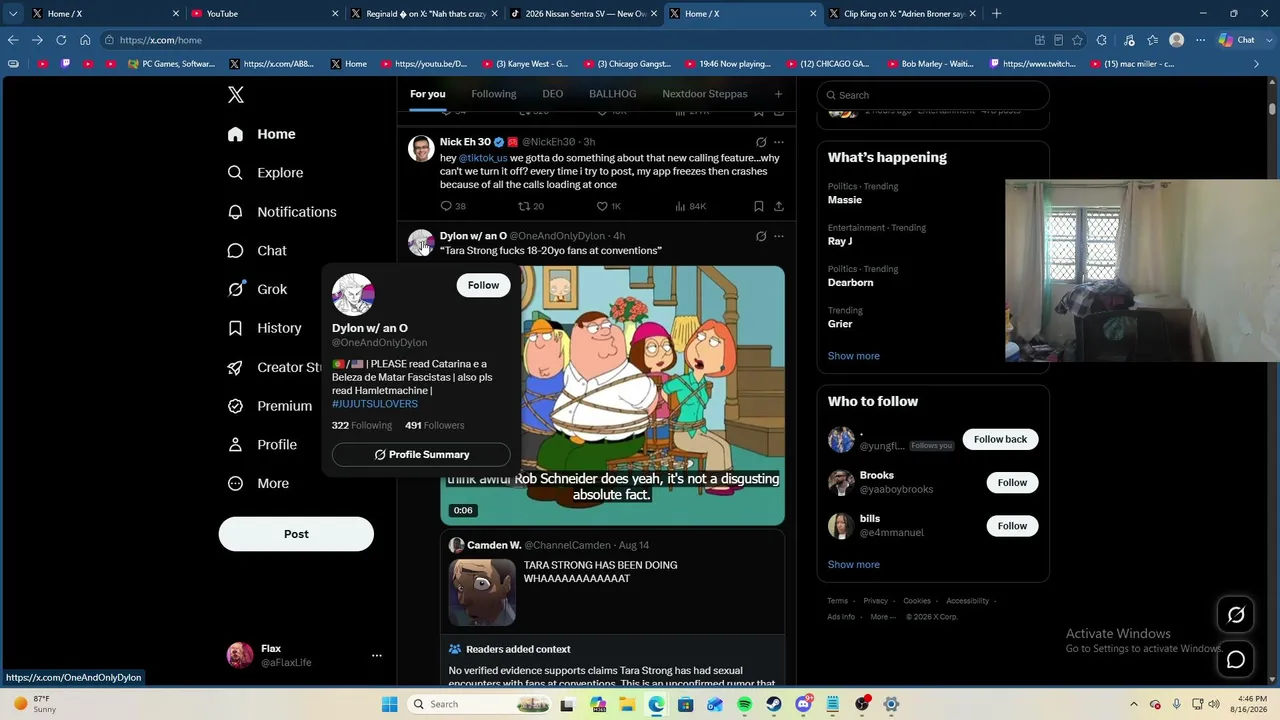The height and width of the screenshot is (720, 1280).
Task: Open more options on Nick Eh 30's post
Action: [x=779, y=142]
